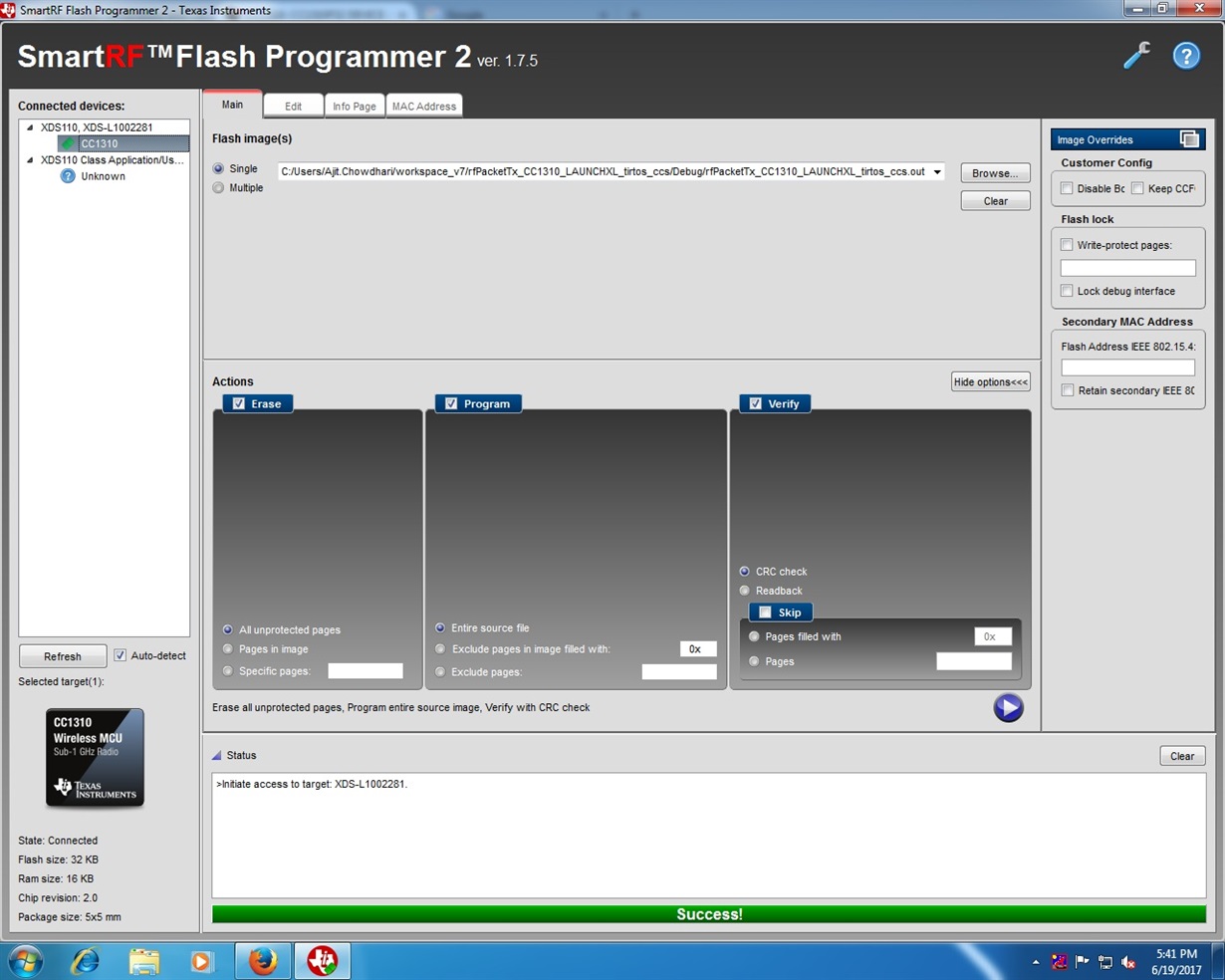Choose CRC check verify option
1225x980 pixels.
tap(744, 572)
